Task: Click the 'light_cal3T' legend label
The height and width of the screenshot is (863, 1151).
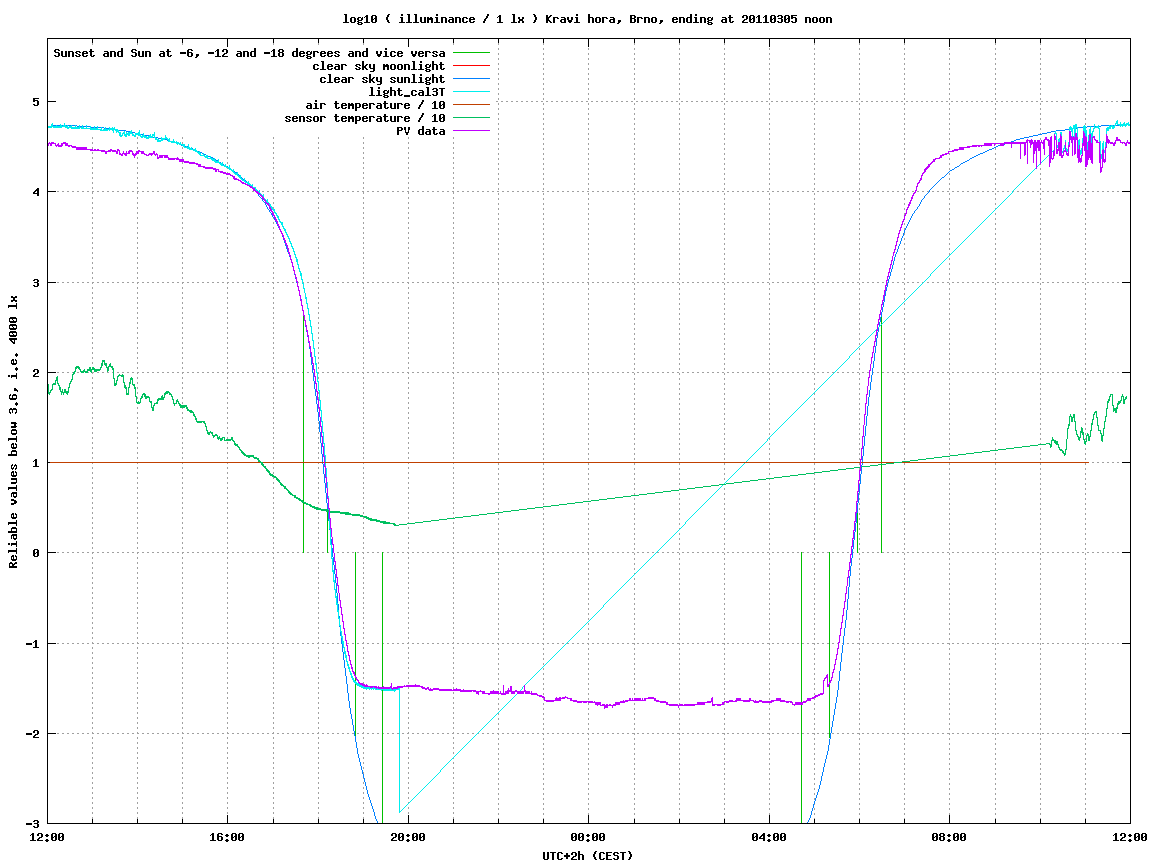Action: [407, 92]
